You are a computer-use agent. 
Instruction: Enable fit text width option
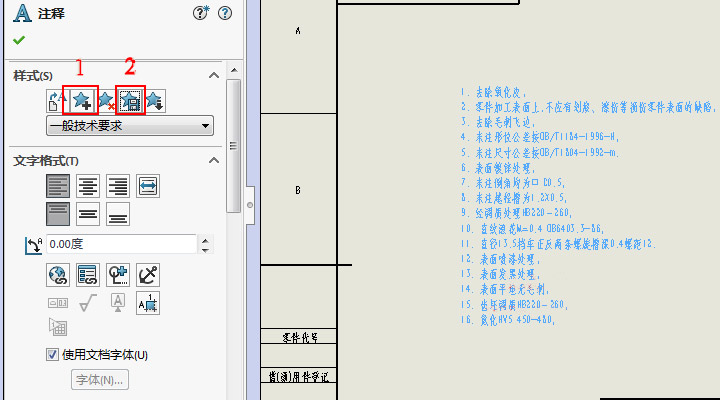[148, 186]
